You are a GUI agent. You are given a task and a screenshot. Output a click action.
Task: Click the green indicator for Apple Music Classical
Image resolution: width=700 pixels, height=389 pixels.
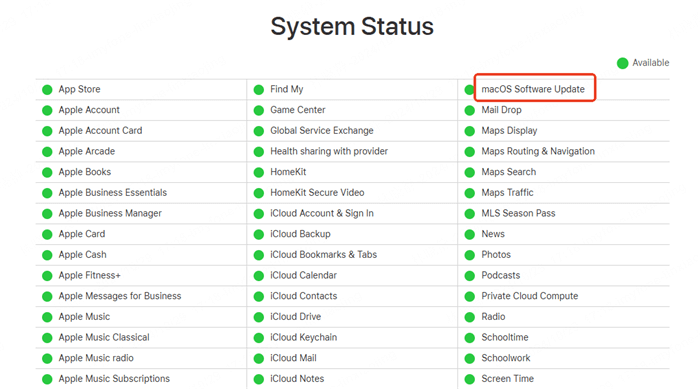coord(47,338)
